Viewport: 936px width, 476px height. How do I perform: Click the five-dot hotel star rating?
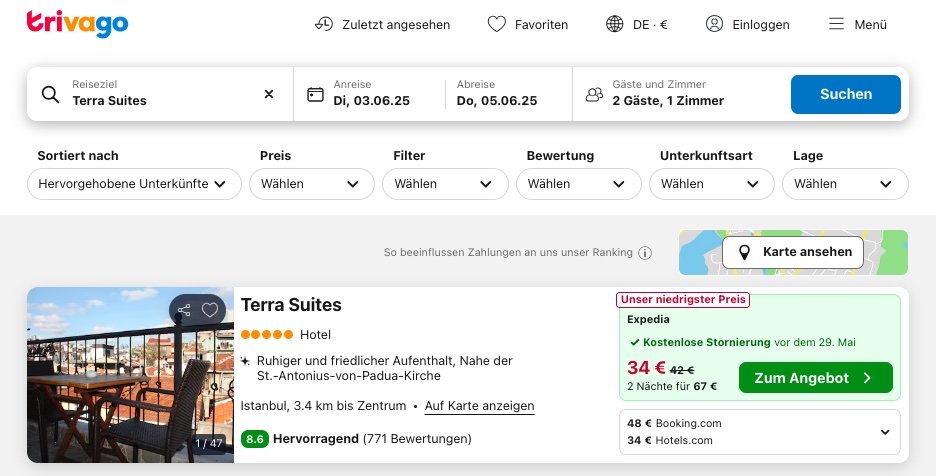tap(267, 334)
